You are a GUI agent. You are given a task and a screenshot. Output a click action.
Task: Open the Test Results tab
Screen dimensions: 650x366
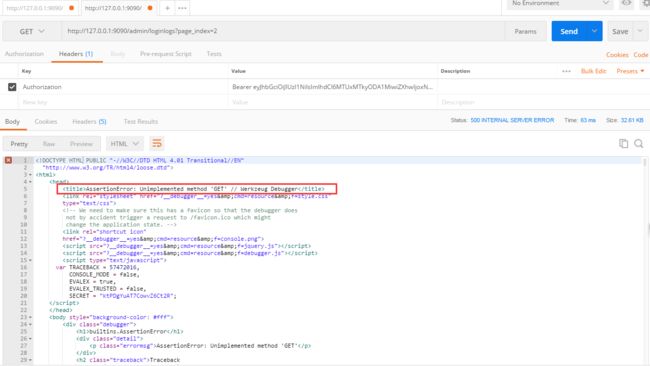[141, 121]
